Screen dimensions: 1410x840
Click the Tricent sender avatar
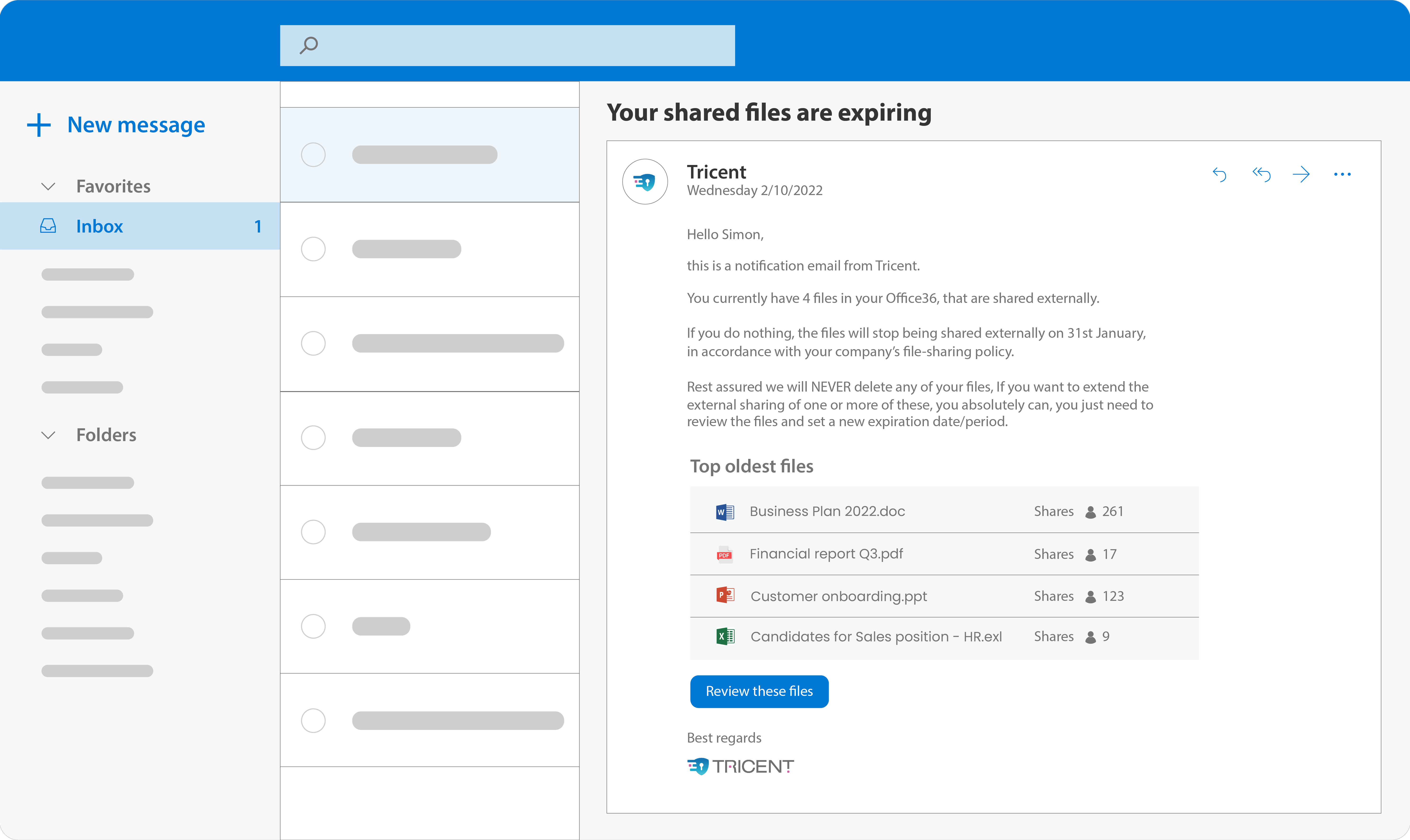pos(645,182)
